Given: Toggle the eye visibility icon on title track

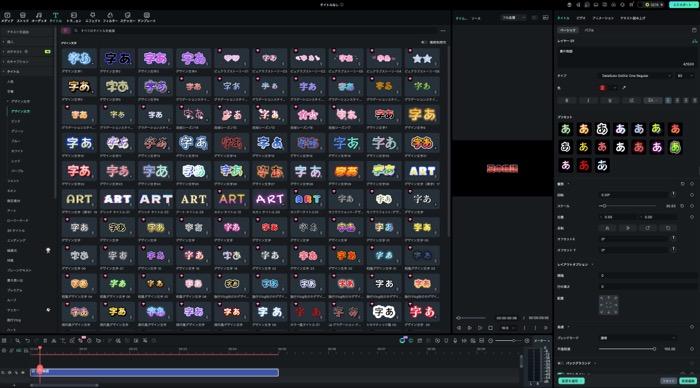Looking at the screenshot, I should tap(24, 372).
